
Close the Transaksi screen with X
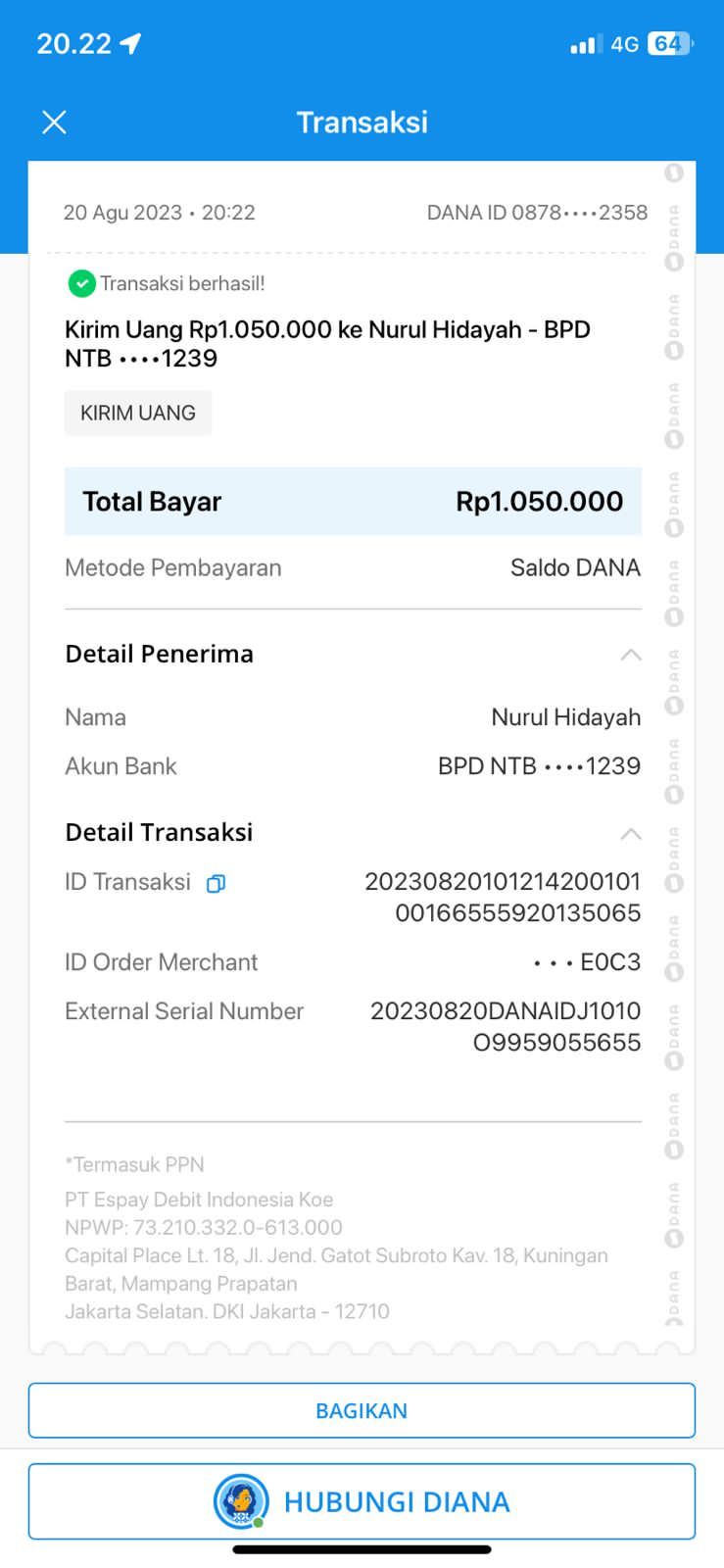click(x=55, y=122)
